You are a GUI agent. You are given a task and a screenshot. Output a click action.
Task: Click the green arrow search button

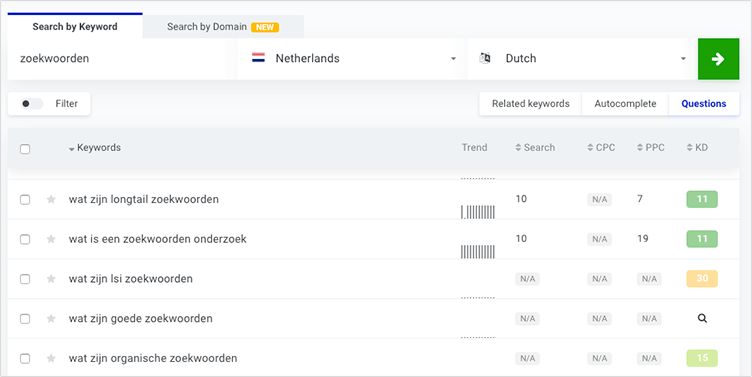tap(718, 59)
